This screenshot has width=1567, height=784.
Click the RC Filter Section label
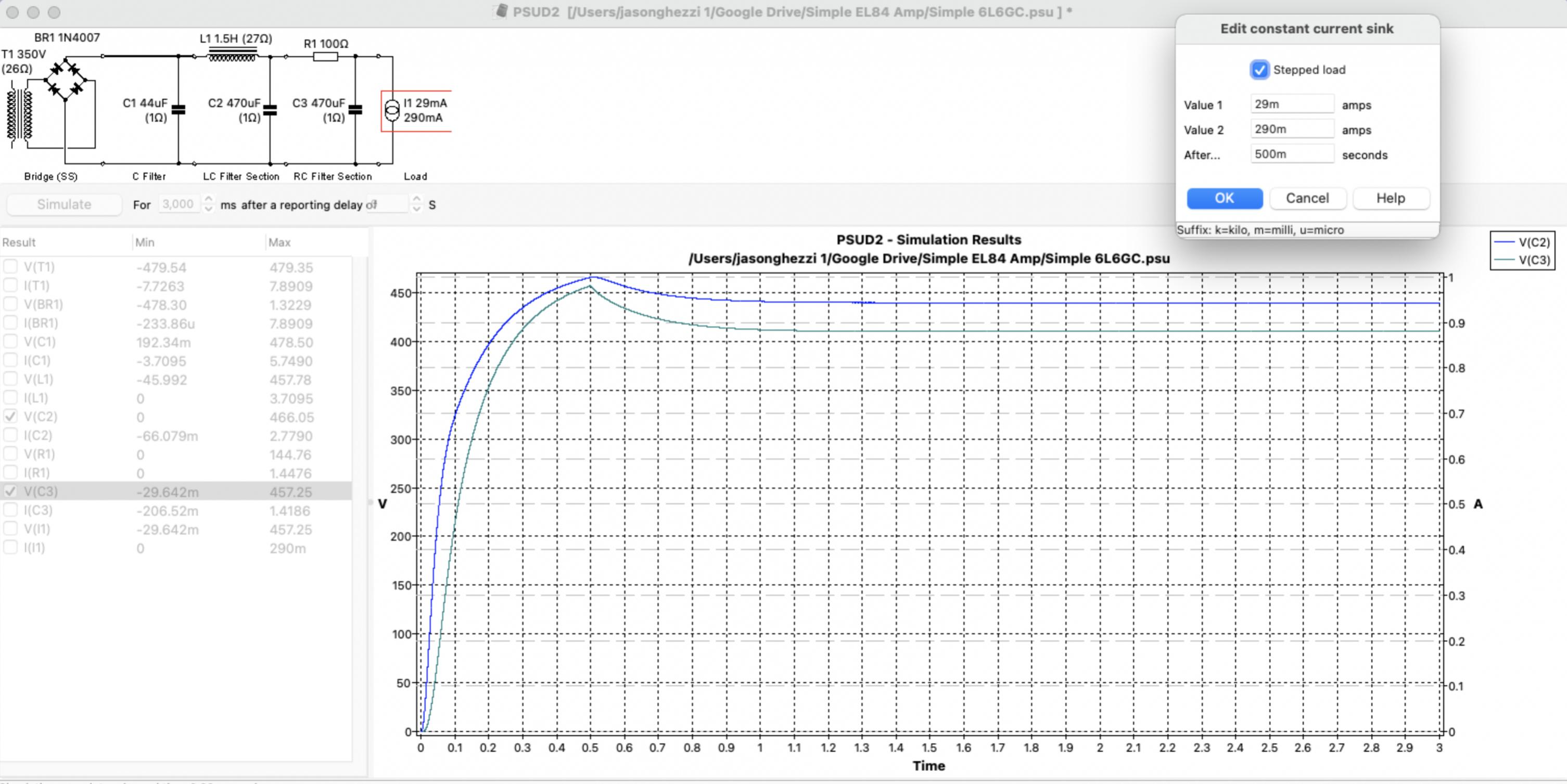click(333, 176)
